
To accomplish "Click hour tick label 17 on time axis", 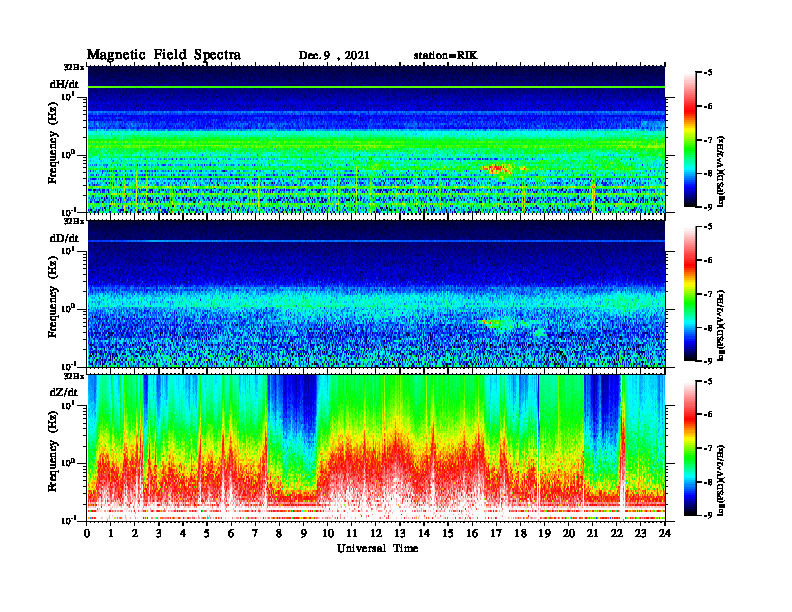I will point(496,533).
